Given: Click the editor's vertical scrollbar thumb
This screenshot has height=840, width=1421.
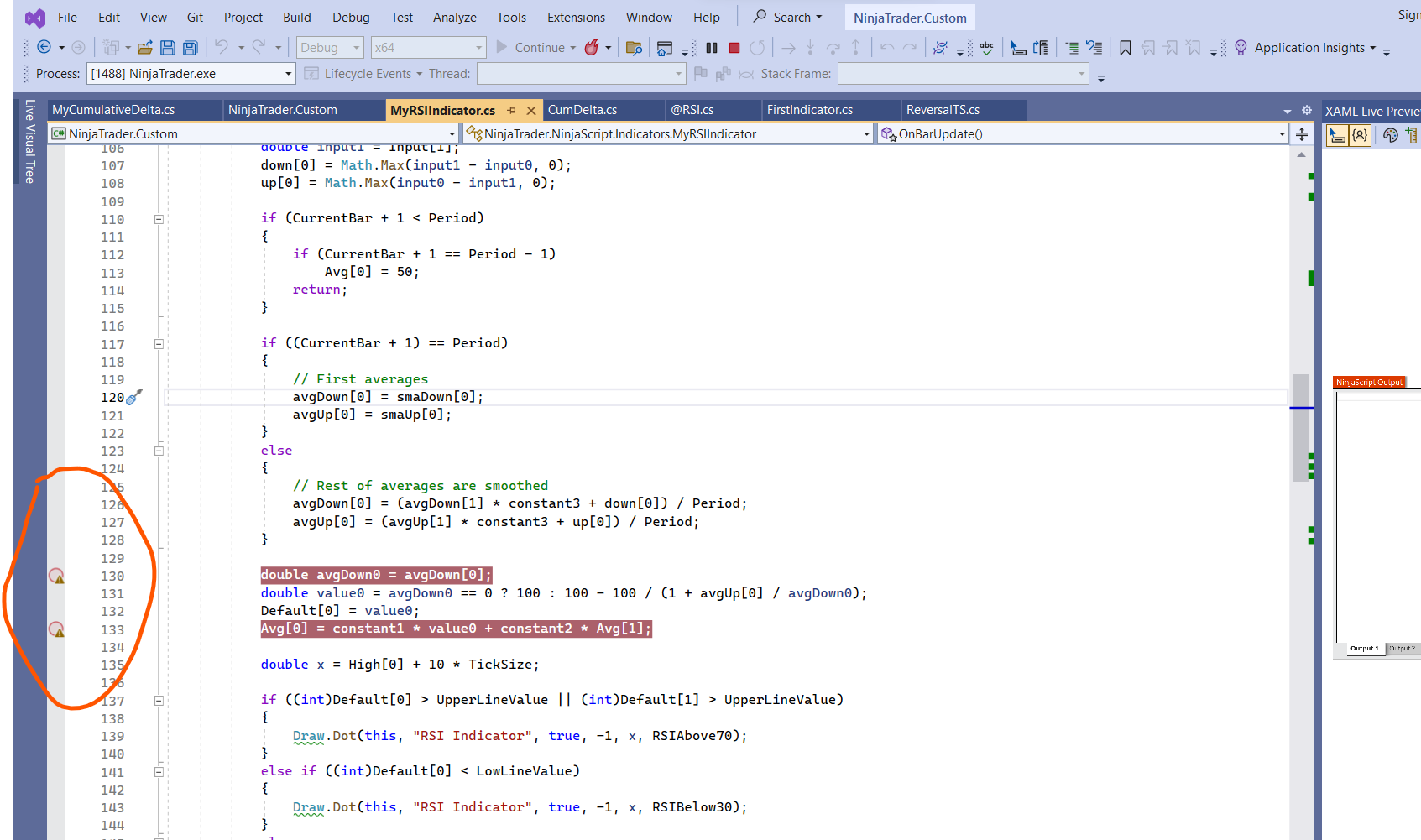Looking at the screenshot, I should (1301, 428).
